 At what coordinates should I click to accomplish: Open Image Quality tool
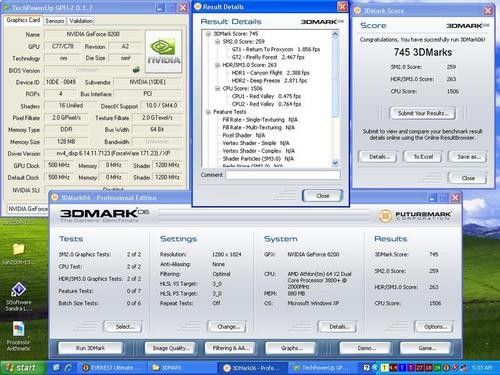[x=171, y=348]
